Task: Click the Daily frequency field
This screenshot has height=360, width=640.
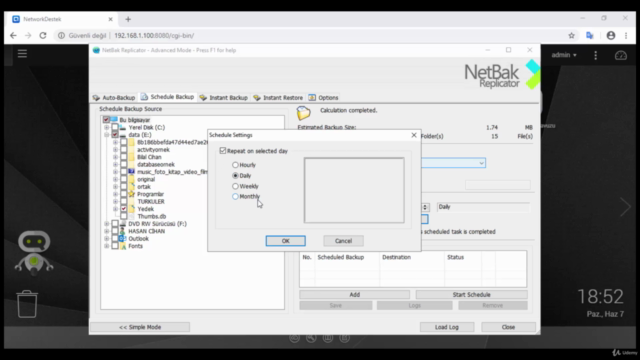Action: click(483, 207)
